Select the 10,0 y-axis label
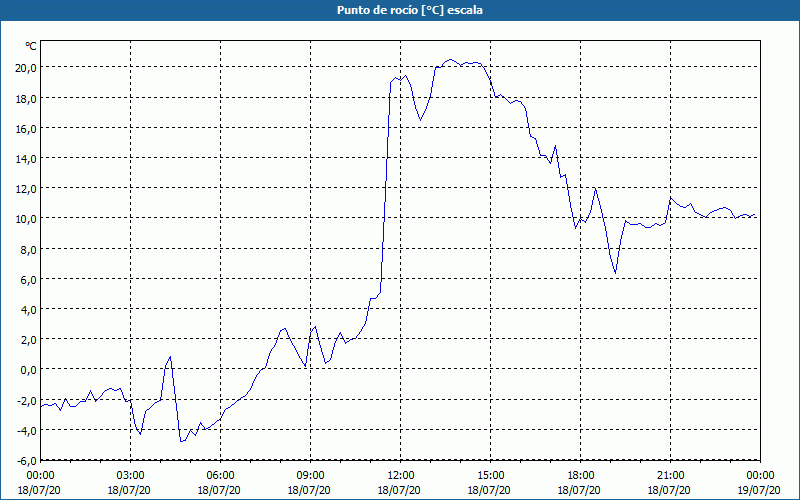Image resolution: width=800 pixels, height=500 pixels. tap(26, 219)
